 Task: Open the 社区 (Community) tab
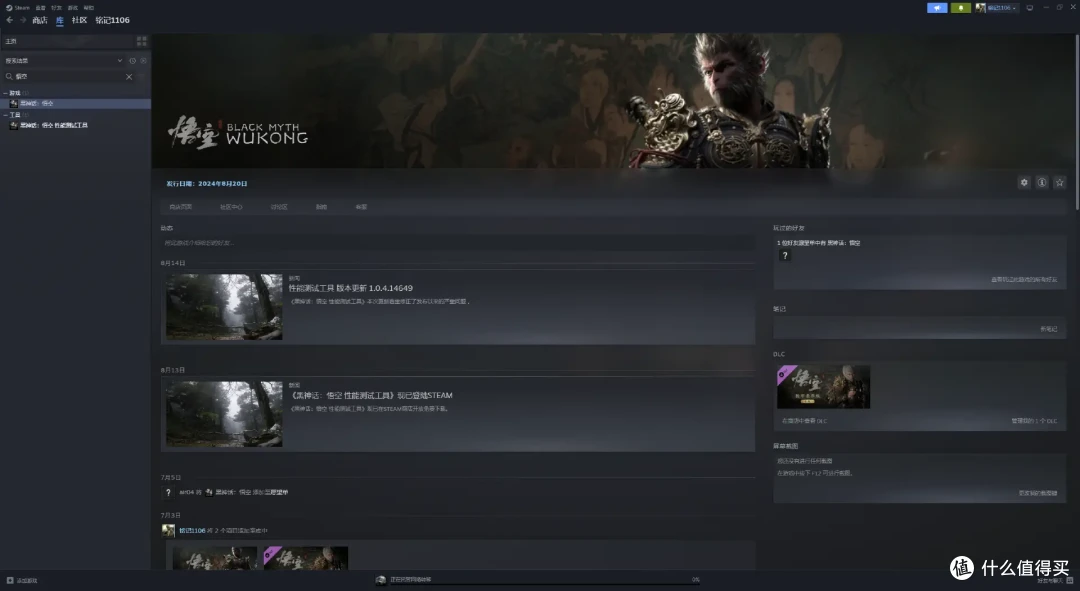point(79,20)
